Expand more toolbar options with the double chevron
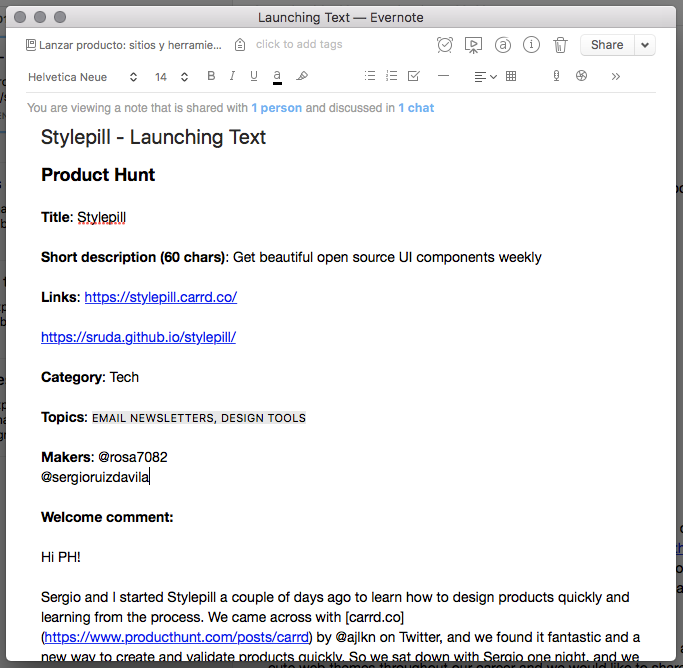 coord(615,77)
